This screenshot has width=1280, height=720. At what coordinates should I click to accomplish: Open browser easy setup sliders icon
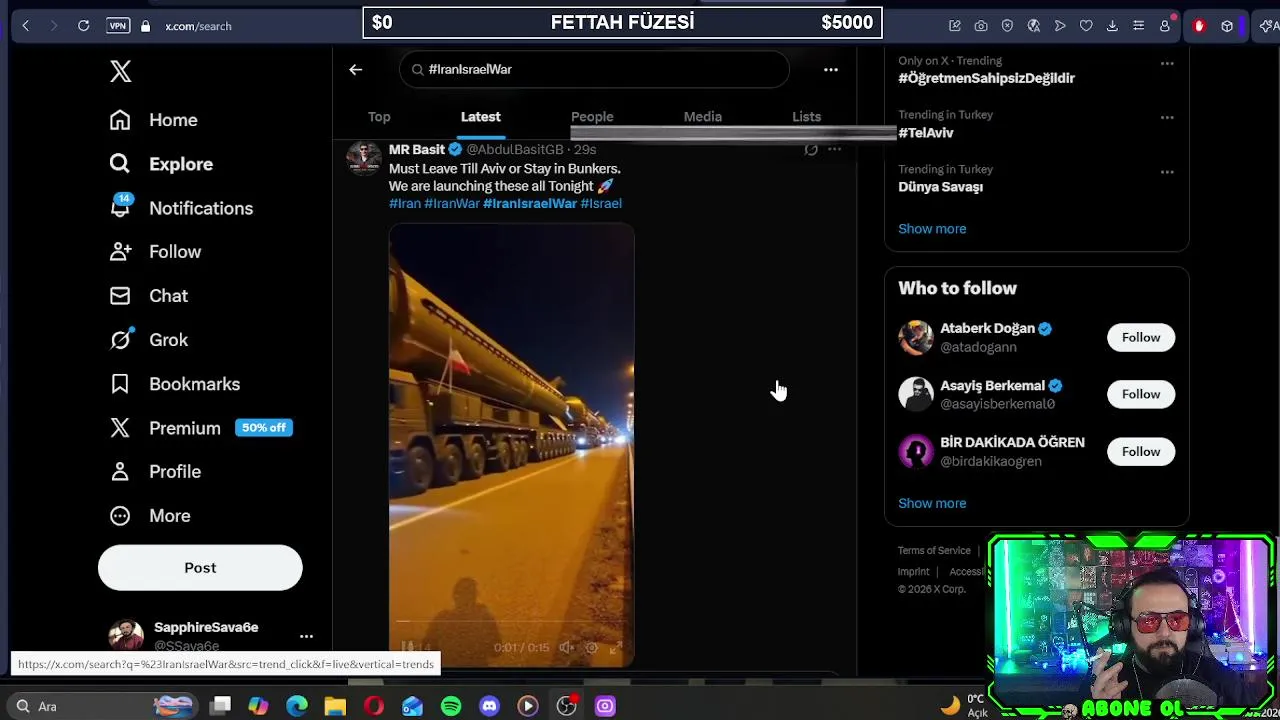click(x=1138, y=26)
